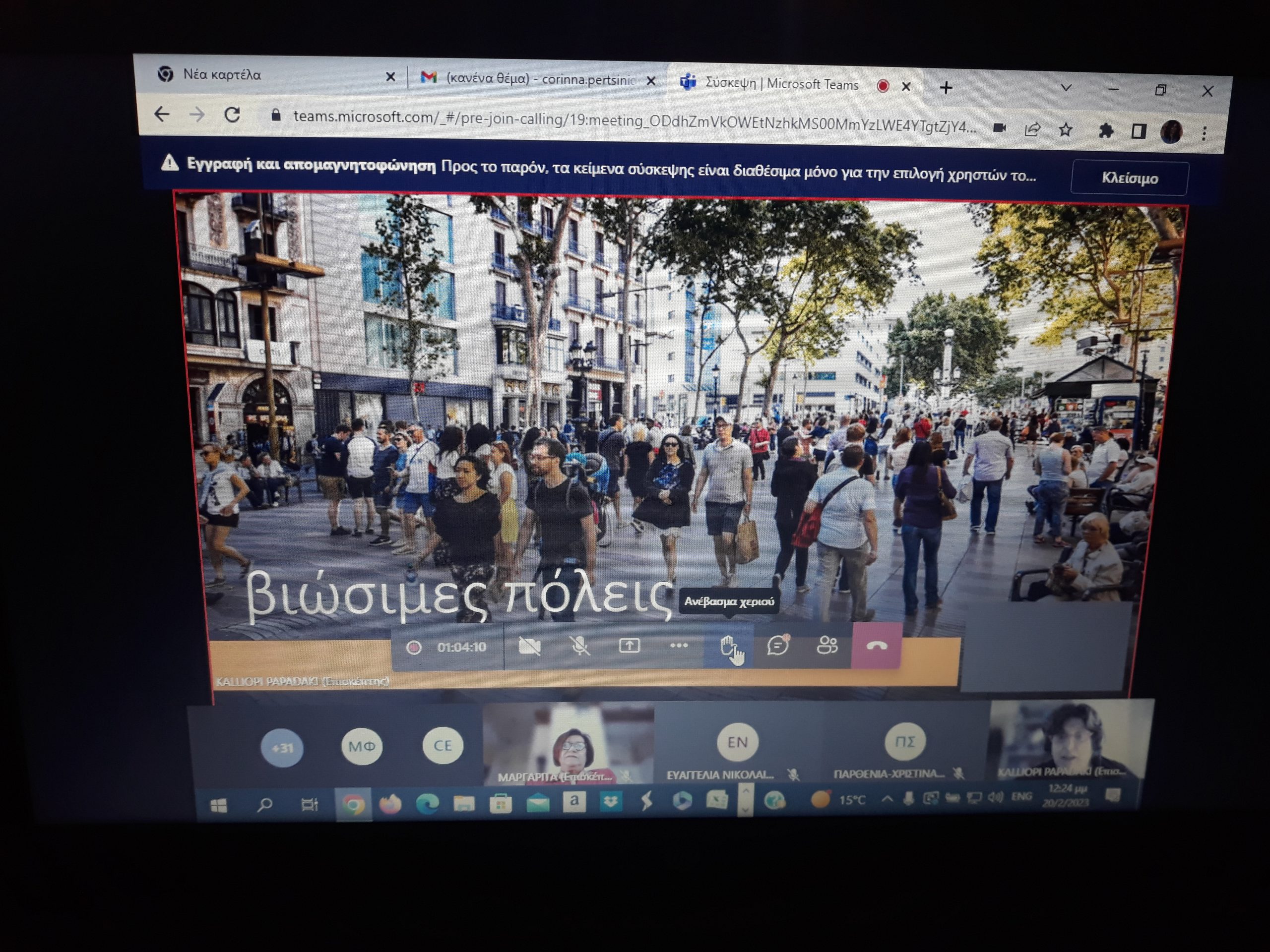Click the address bar with the Teams URL
Screen dimensions: 1270x952
(635, 121)
